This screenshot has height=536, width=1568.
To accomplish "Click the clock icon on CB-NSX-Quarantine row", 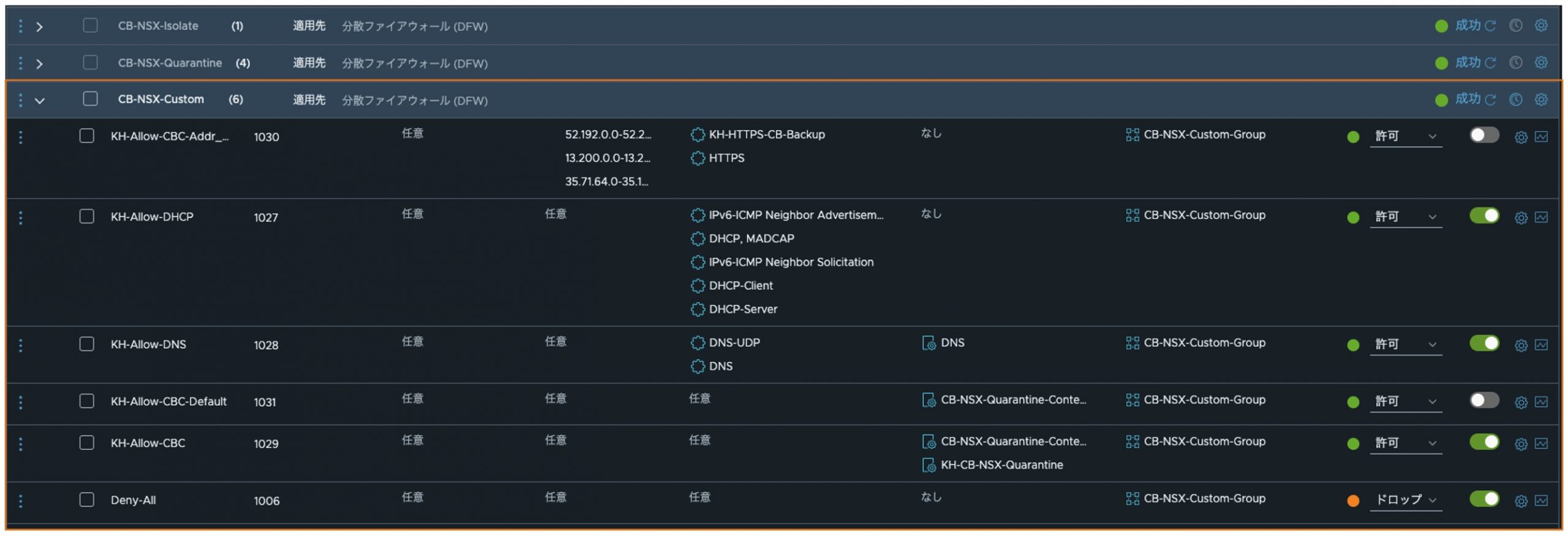I will [x=1515, y=62].
